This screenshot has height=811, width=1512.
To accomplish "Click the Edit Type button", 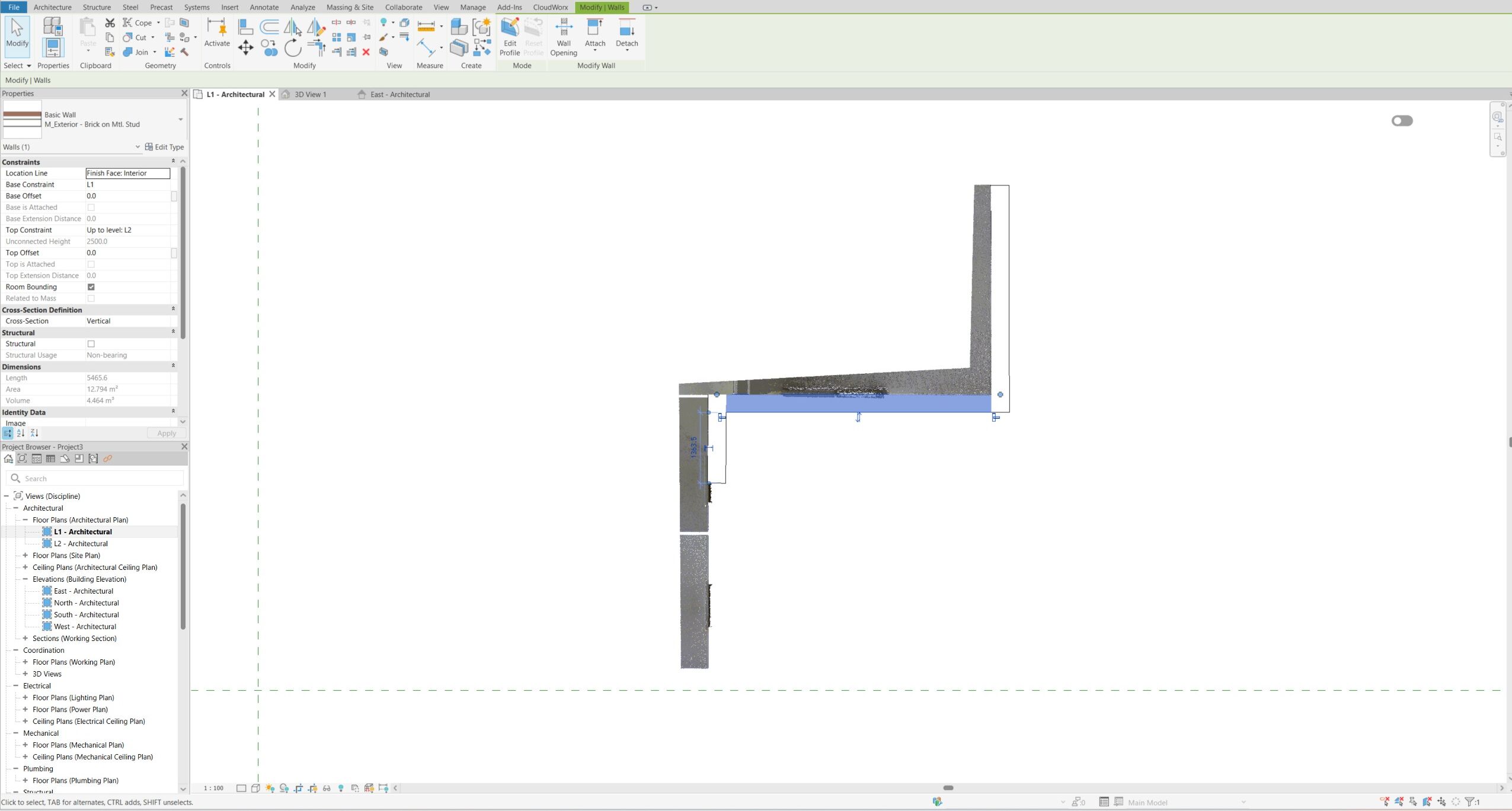I will (x=165, y=147).
